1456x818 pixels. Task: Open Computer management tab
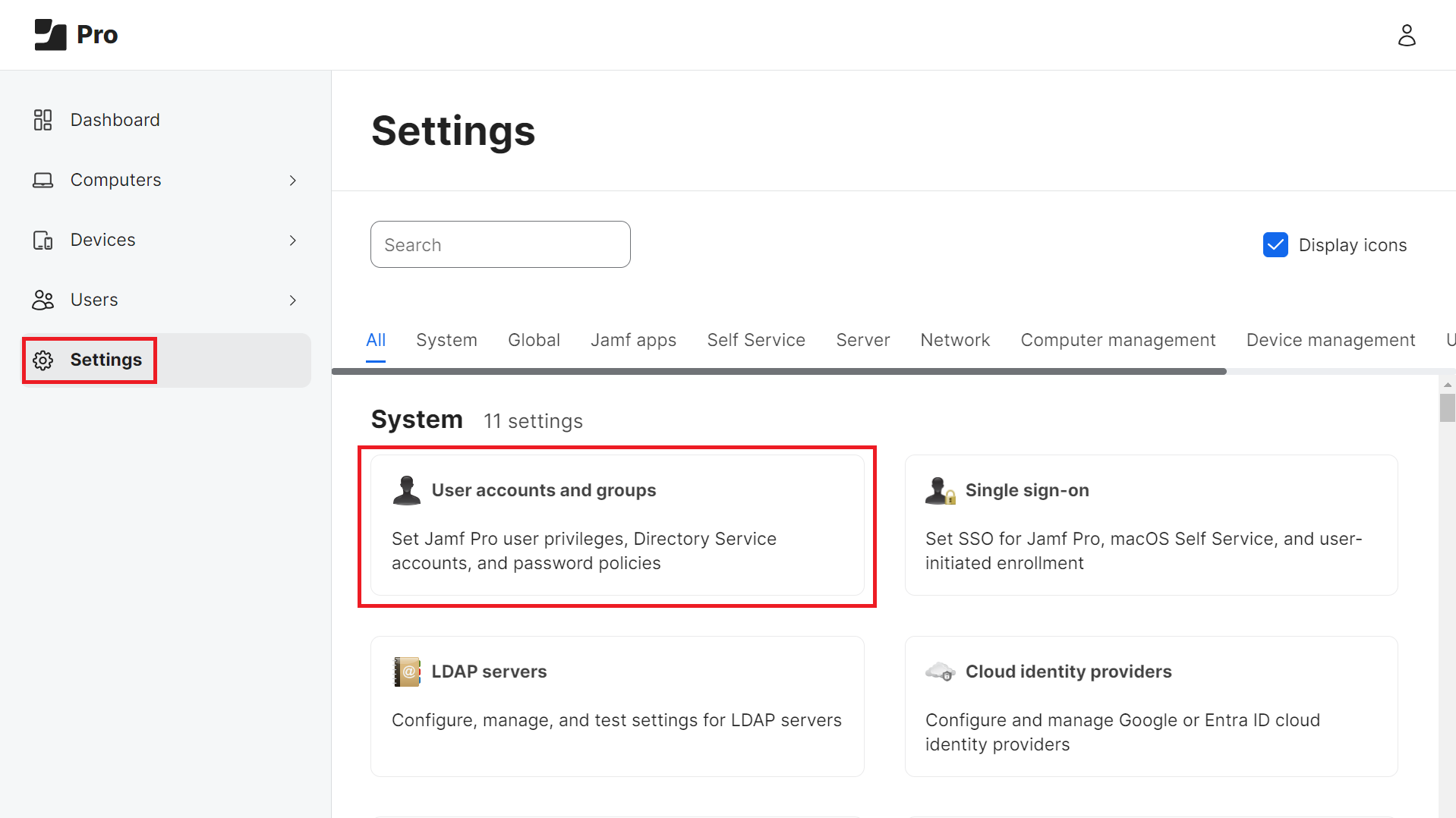tap(1117, 341)
